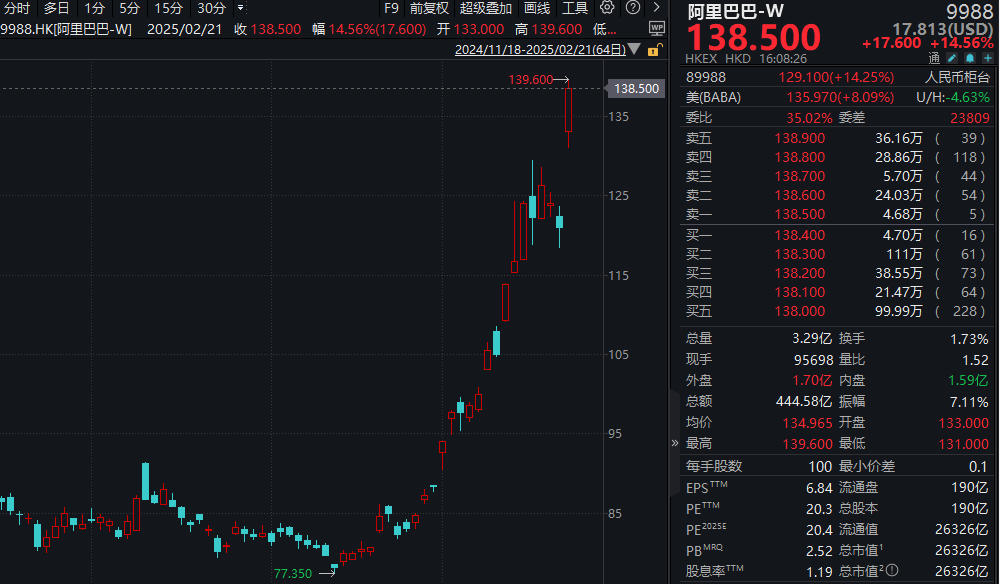Open the 前复权 adjustment selector
This screenshot has height=584, width=1000.
coord(429,8)
